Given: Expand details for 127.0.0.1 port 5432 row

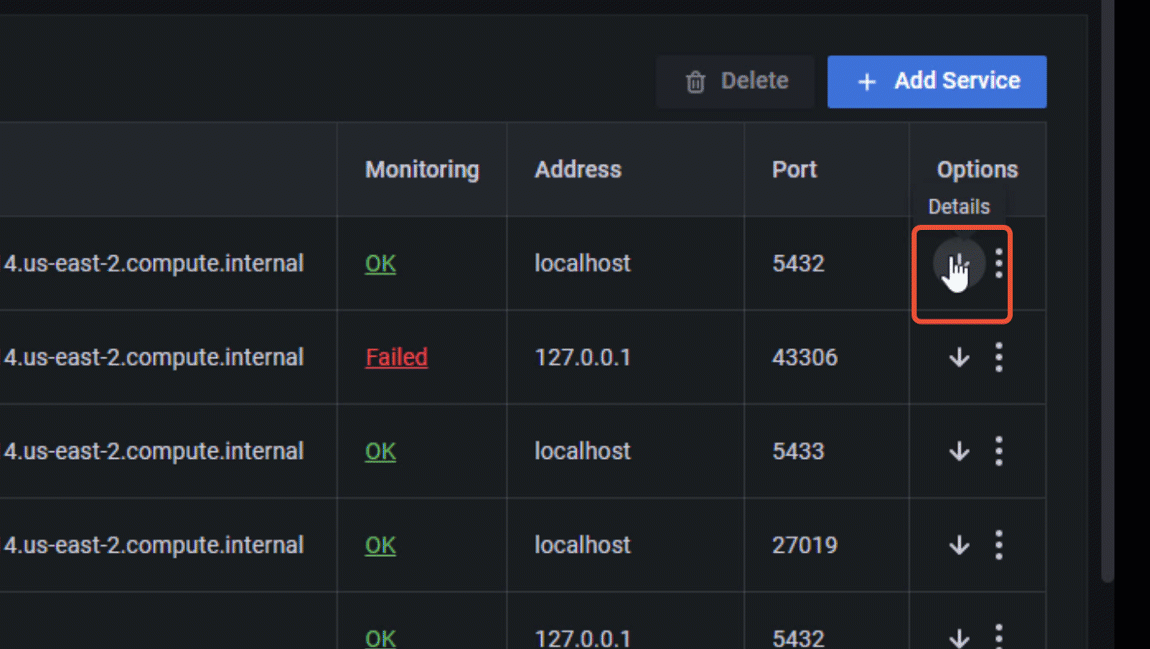Looking at the screenshot, I should point(959,637).
